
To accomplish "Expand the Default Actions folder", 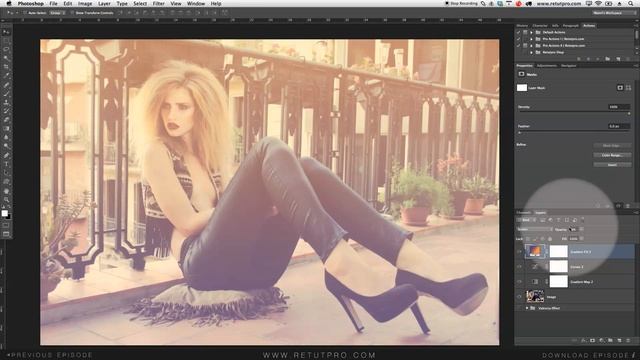I will (531, 32).
